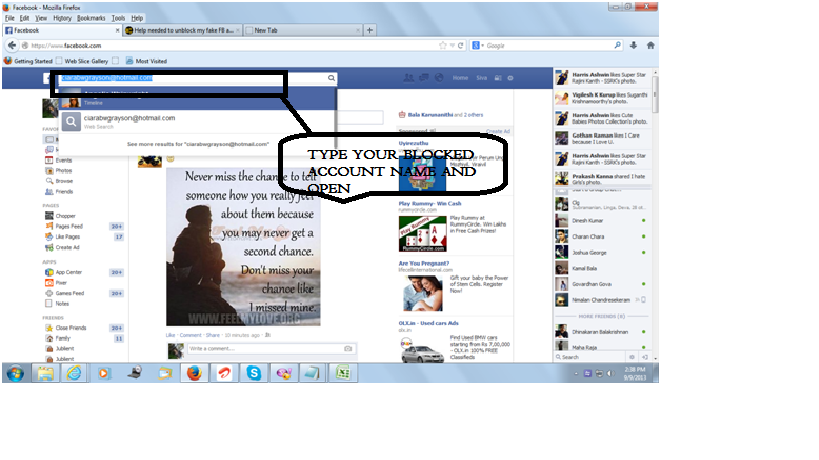Switch to 'Help needed to unblock' tab

pyautogui.click(x=183, y=30)
